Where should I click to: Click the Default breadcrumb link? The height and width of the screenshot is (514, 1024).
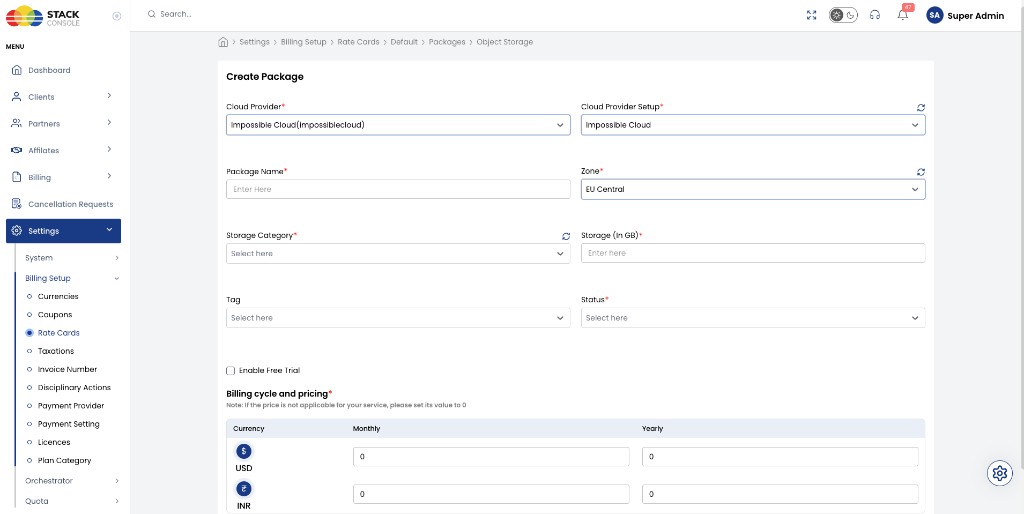click(404, 42)
